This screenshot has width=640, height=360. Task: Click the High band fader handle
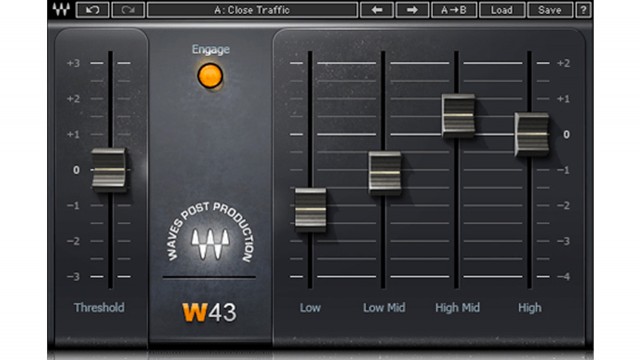(x=531, y=135)
